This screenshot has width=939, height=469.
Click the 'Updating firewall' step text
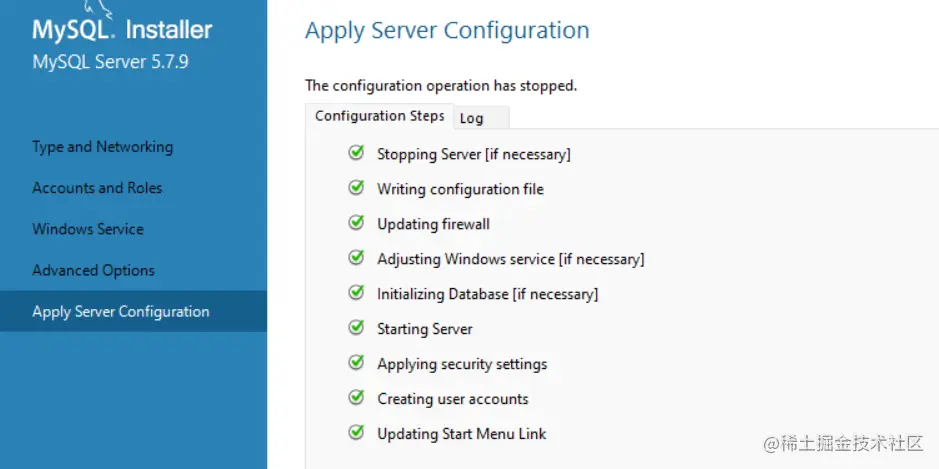point(434,224)
